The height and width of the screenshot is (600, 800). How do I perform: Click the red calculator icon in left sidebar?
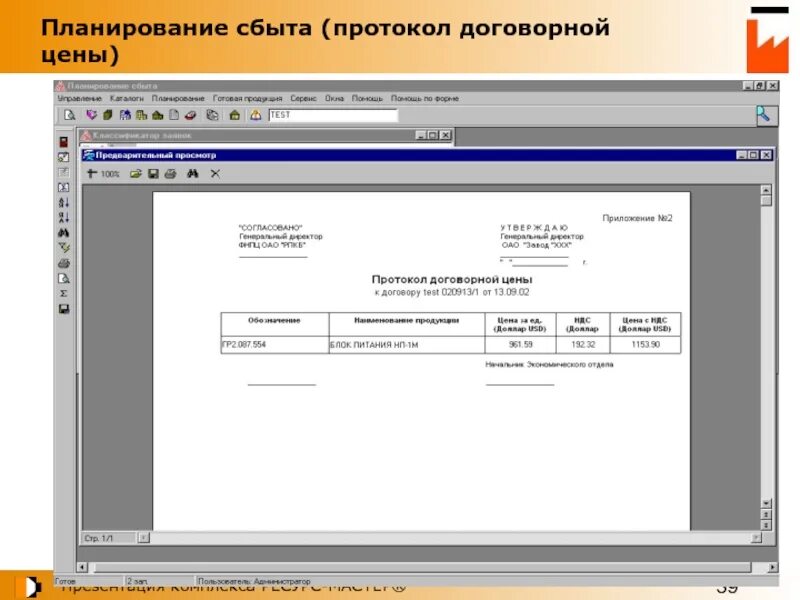click(64, 142)
